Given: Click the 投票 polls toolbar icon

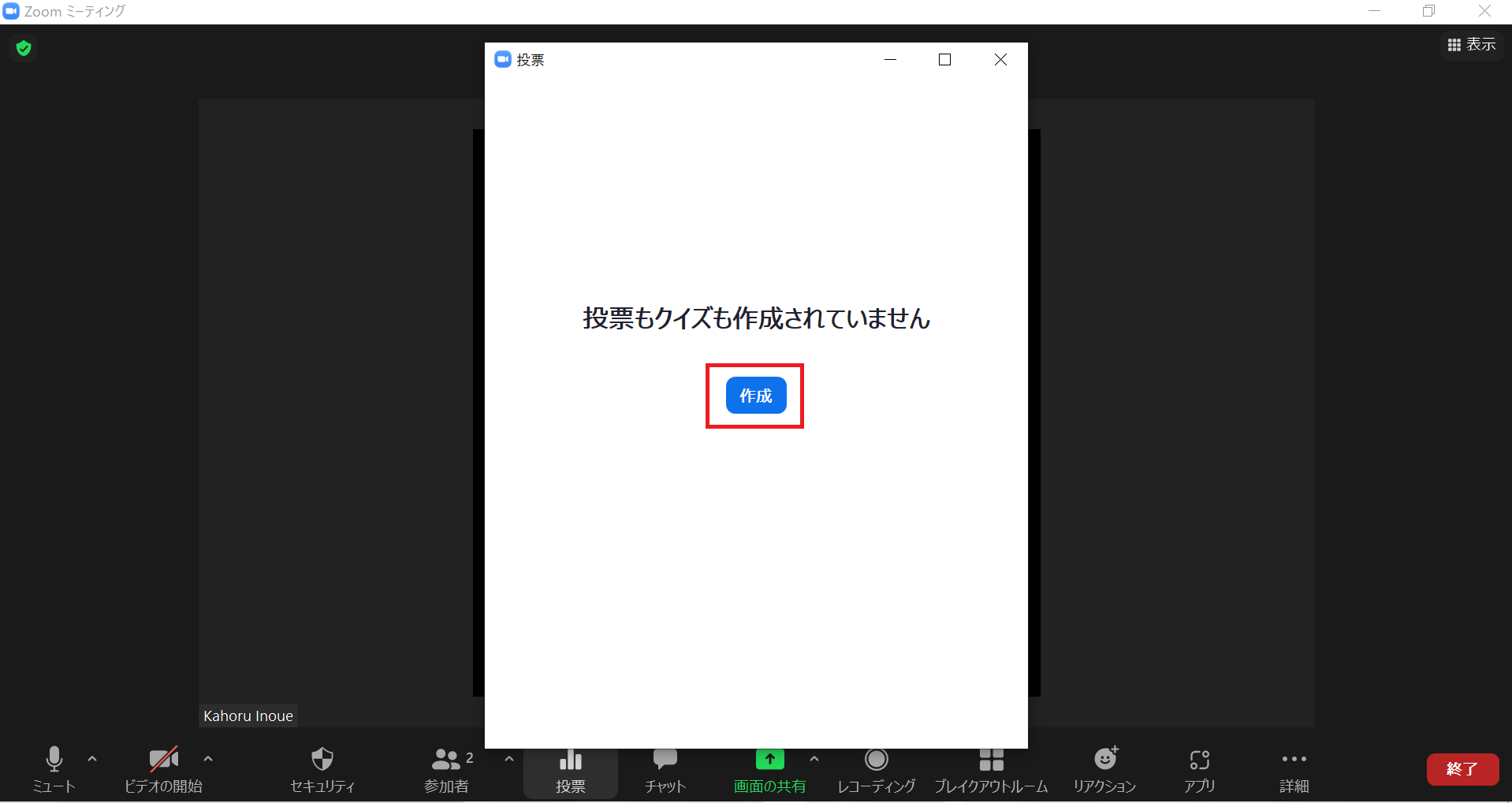Looking at the screenshot, I should (x=570, y=770).
